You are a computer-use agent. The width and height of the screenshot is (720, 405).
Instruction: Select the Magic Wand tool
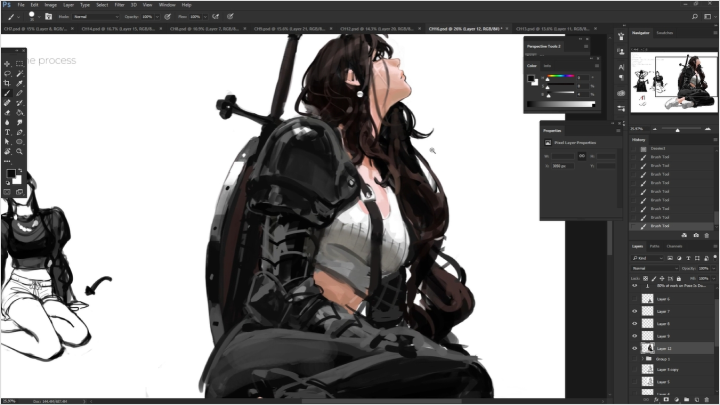point(20,73)
